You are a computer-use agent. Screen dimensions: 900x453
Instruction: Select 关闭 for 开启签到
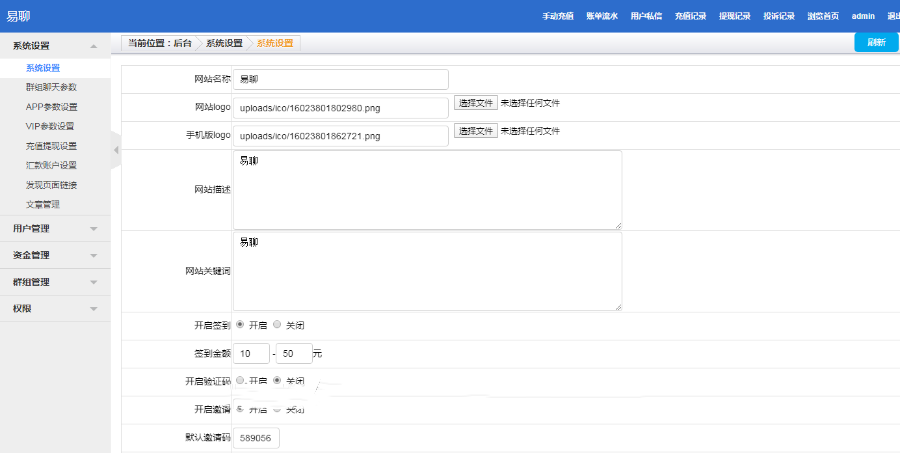pos(277,324)
